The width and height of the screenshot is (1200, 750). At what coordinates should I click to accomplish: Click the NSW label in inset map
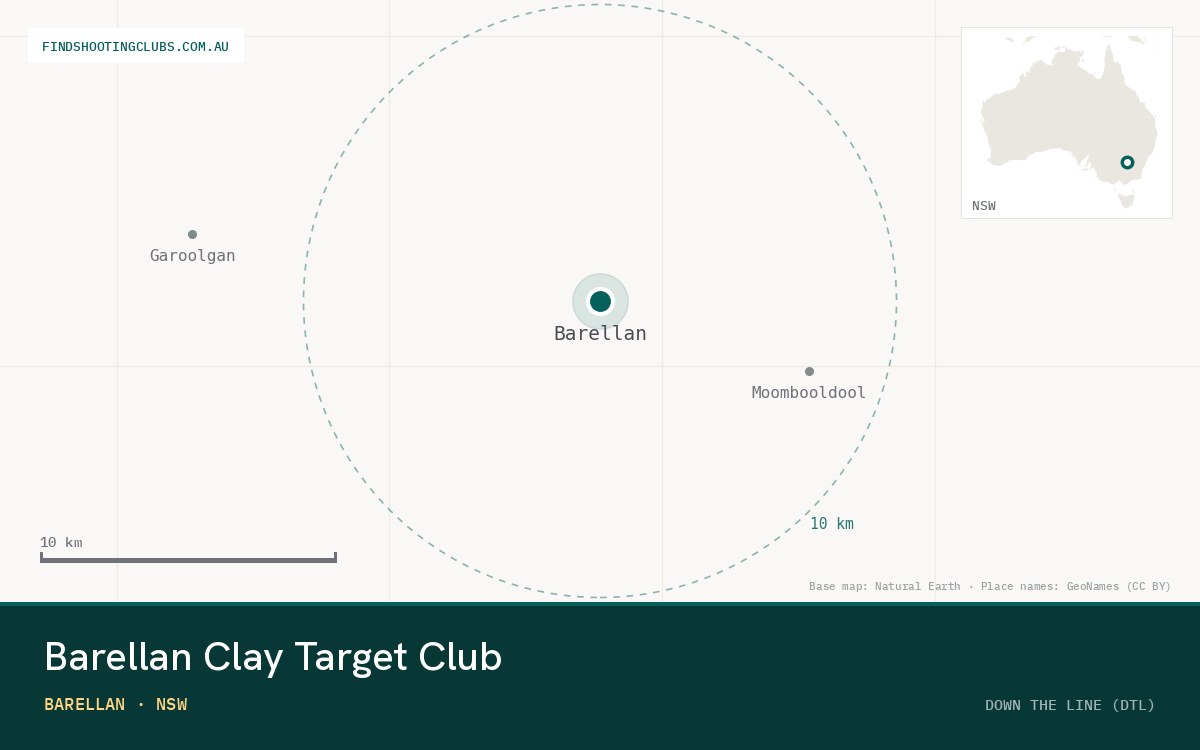click(984, 206)
